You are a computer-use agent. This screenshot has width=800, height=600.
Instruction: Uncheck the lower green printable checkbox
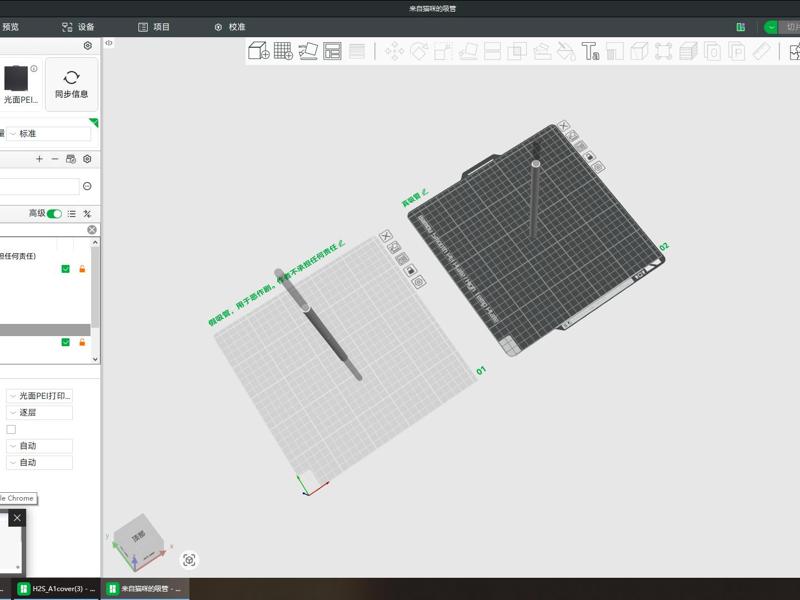(65, 342)
